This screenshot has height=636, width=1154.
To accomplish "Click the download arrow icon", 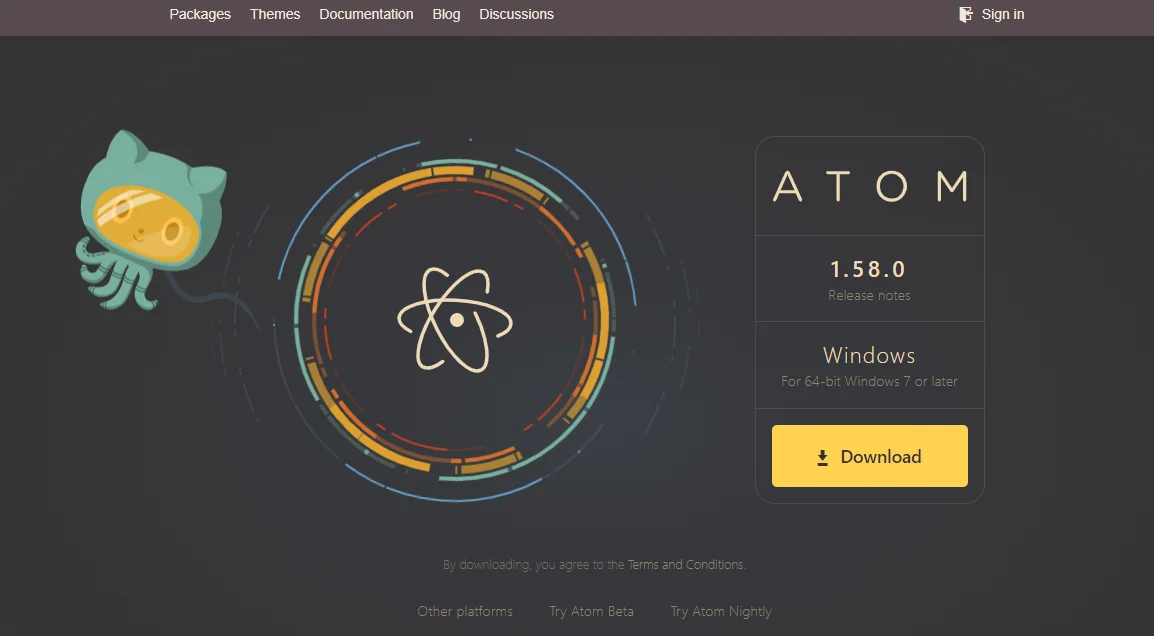I will click(823, 458).
